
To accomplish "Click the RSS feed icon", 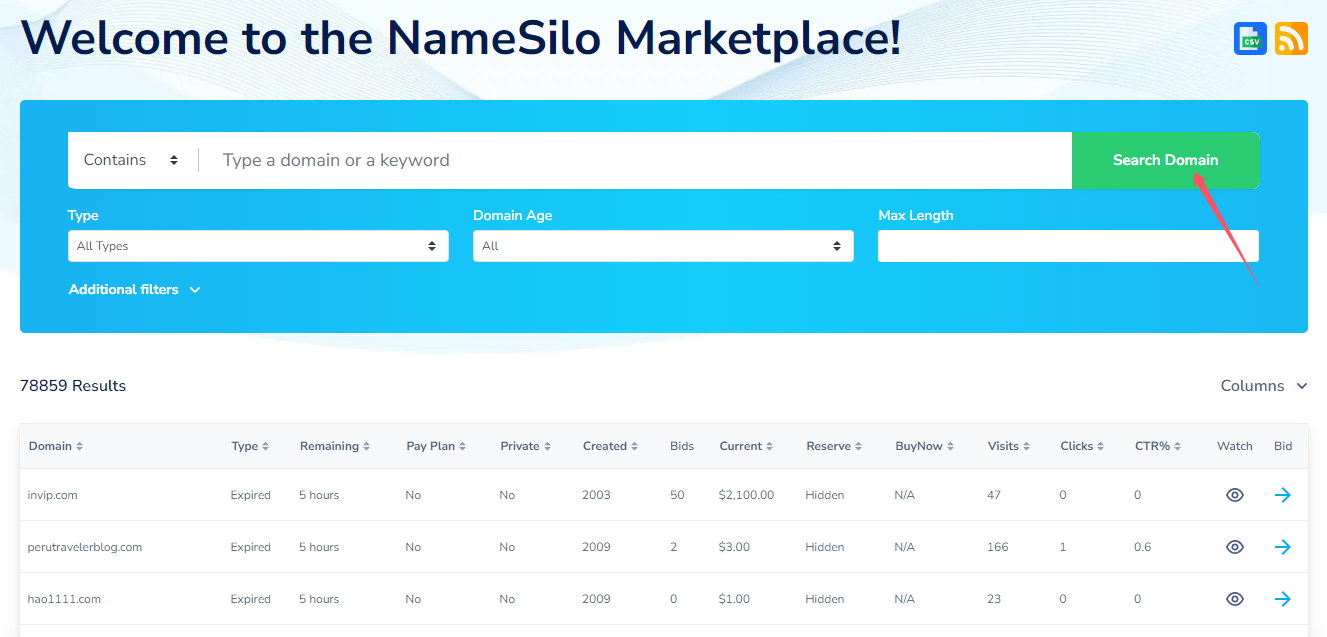I will coord(1291,38).
